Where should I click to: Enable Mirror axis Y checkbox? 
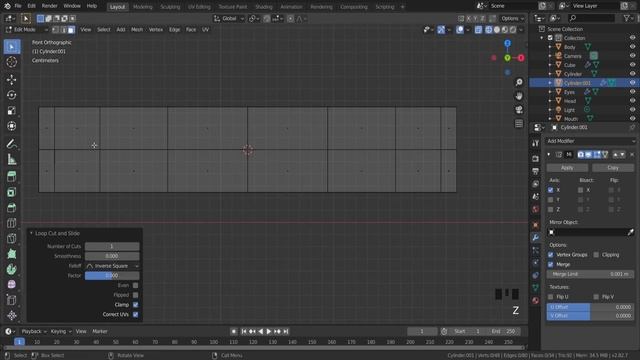[x=551, y=200]
